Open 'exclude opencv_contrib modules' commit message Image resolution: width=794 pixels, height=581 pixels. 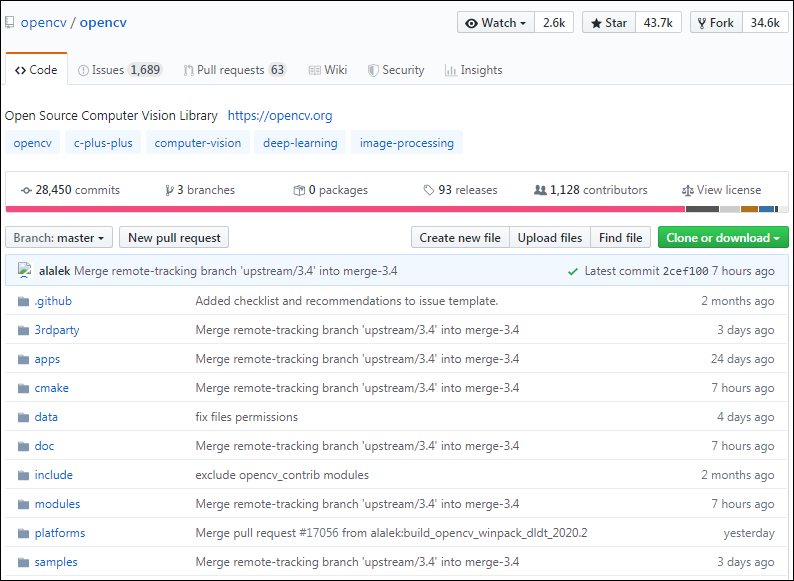click(282, 475)
